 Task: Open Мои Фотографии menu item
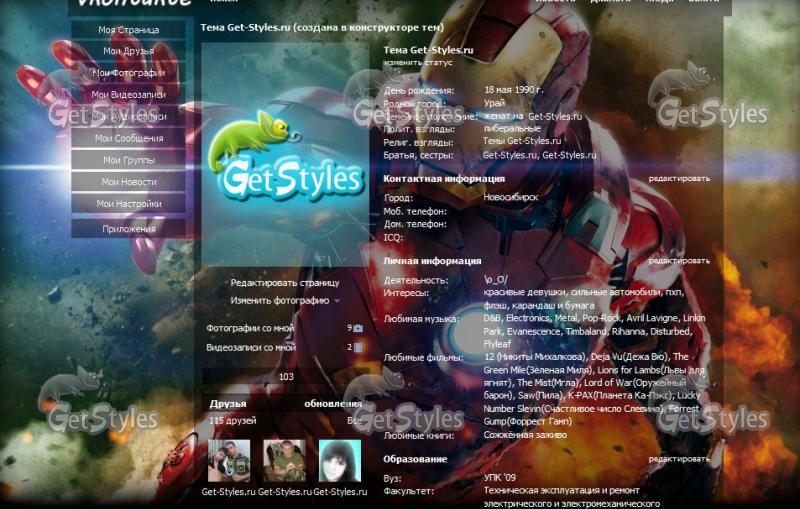(x=129, y=73)
